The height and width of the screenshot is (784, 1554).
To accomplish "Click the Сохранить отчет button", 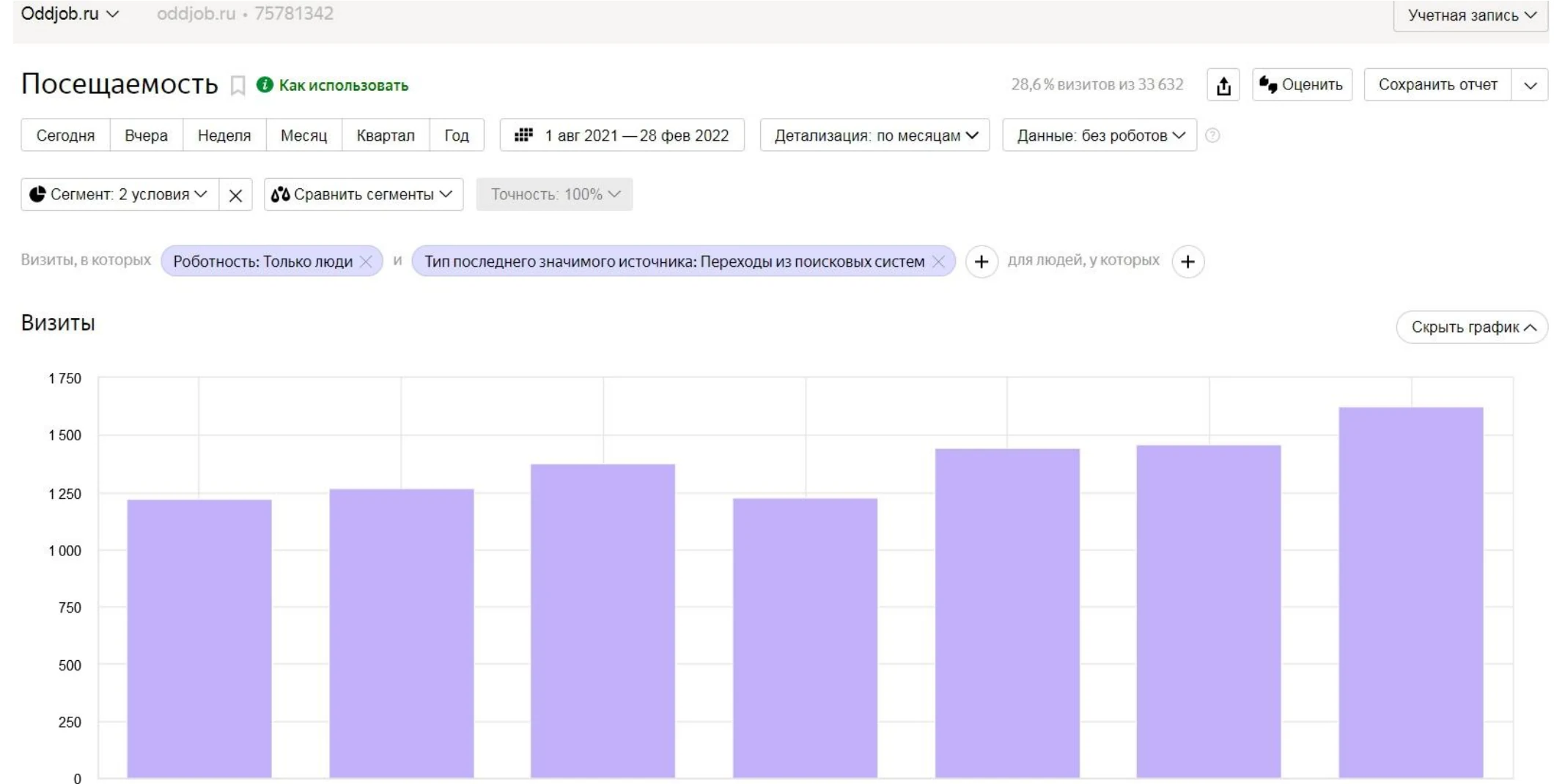I will coord(1437,85).
